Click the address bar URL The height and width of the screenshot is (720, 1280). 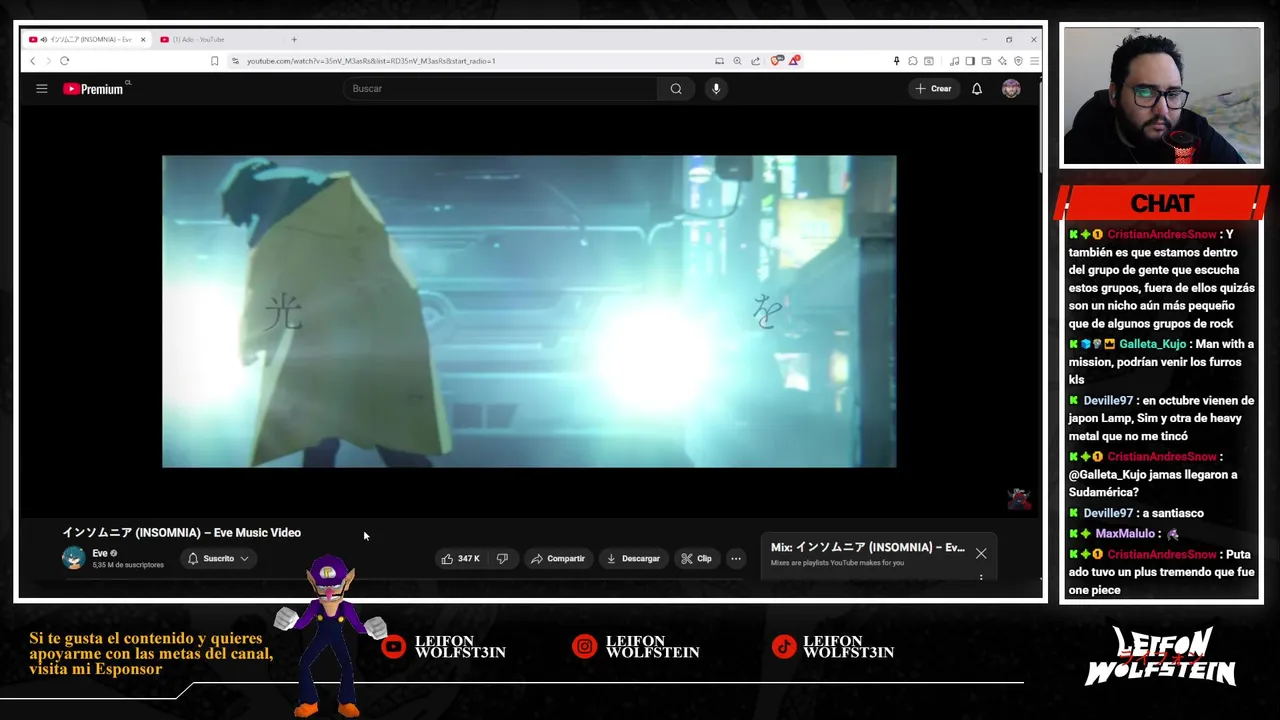[371, 61]
